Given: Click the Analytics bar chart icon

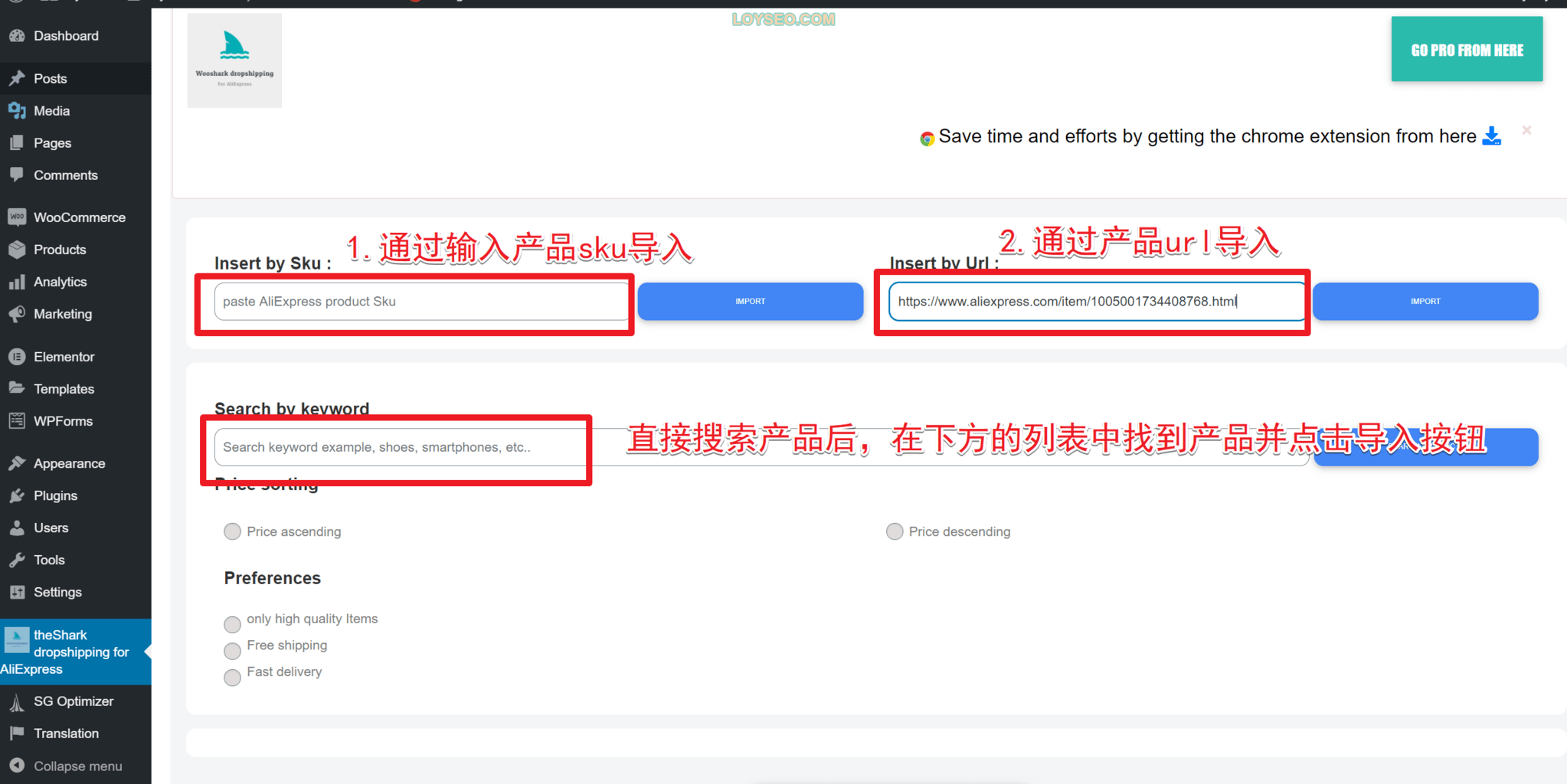Looking at the screenshot, I should [17, 282].
